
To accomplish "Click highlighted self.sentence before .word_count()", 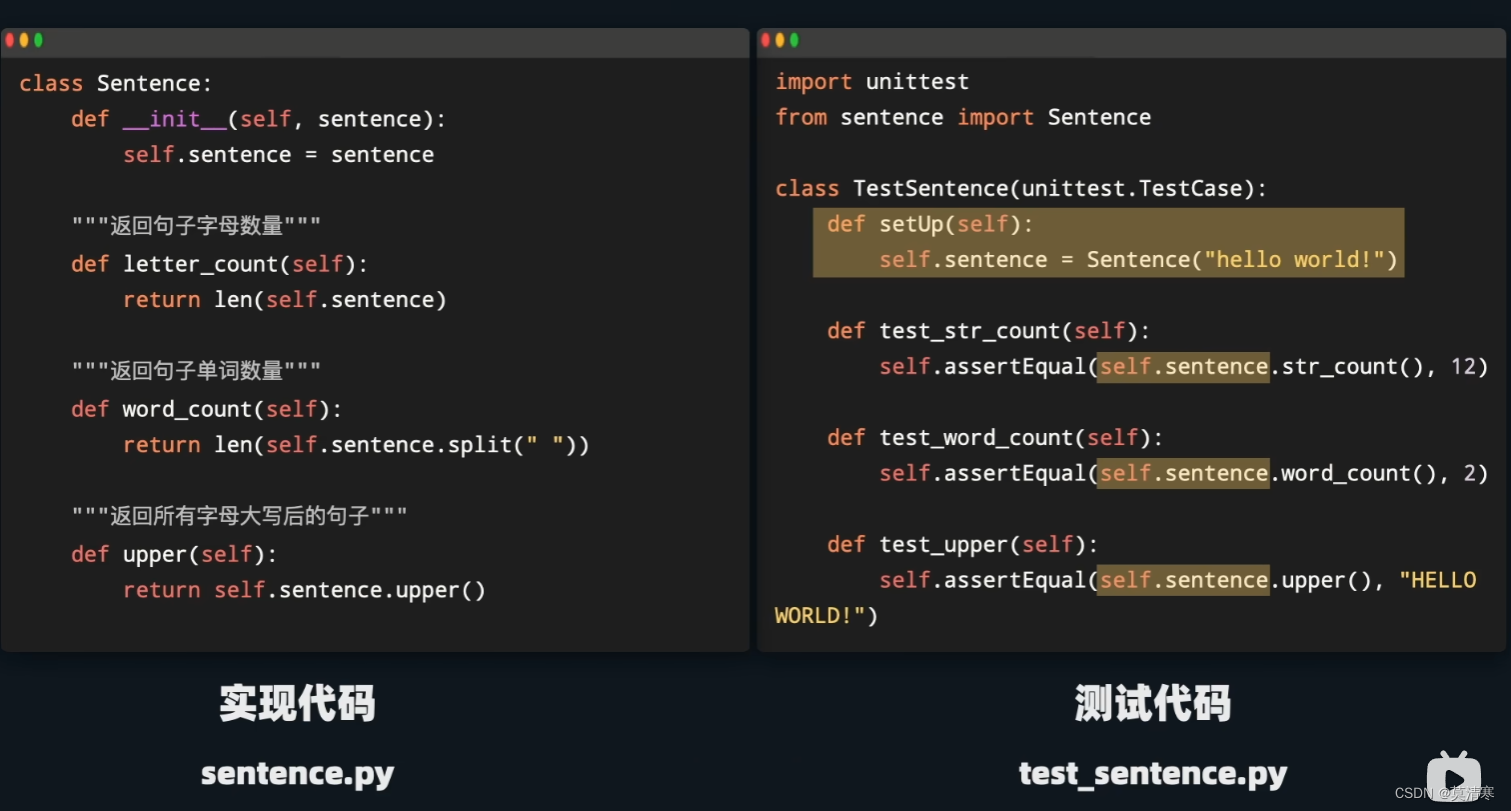I will pyautogui.click(x=1184, y=474).
